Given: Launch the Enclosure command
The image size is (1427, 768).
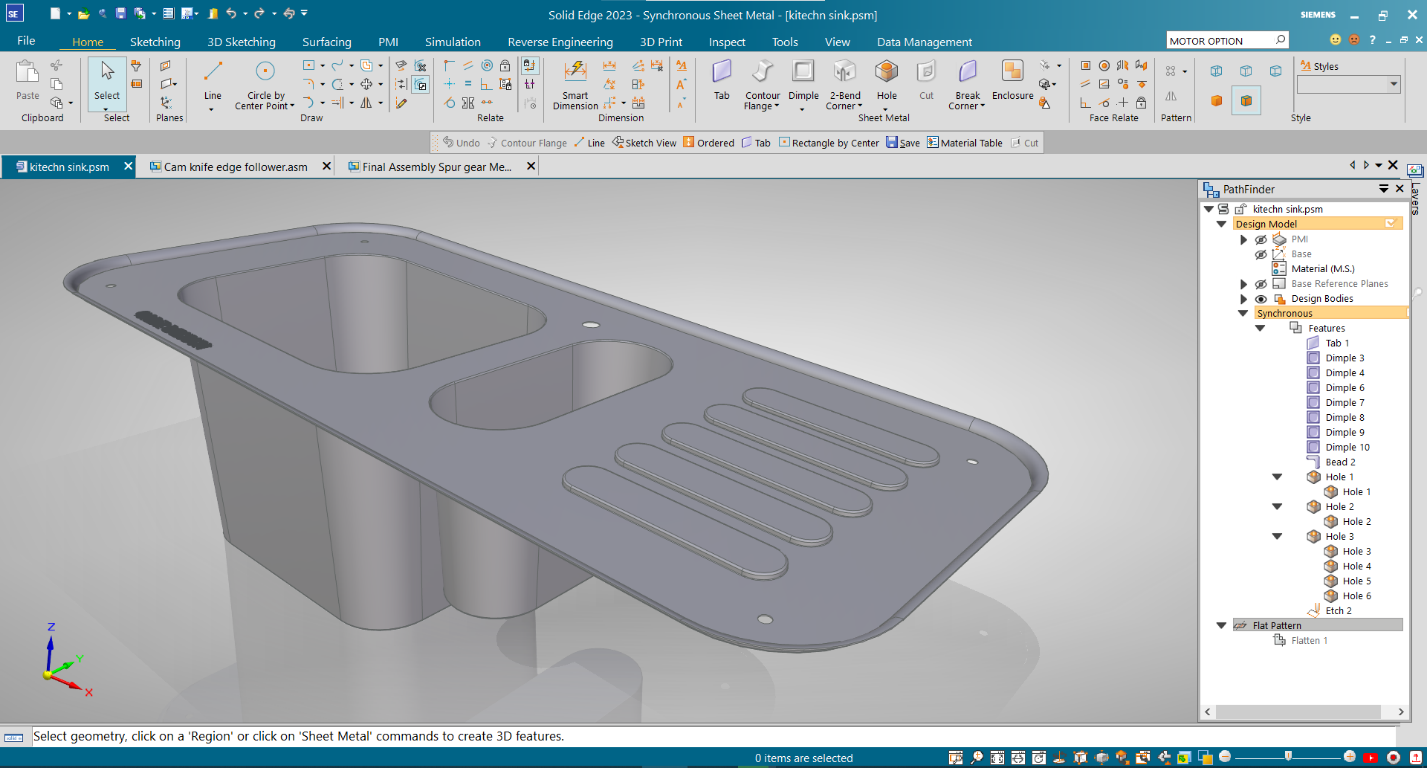Looking at the screenshot, I should tap(1012, 78).
